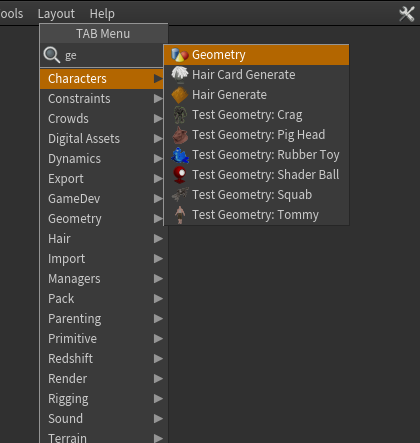420x443 pixels.
Task: Click the Crag test geometry icon
Action: 180,115
